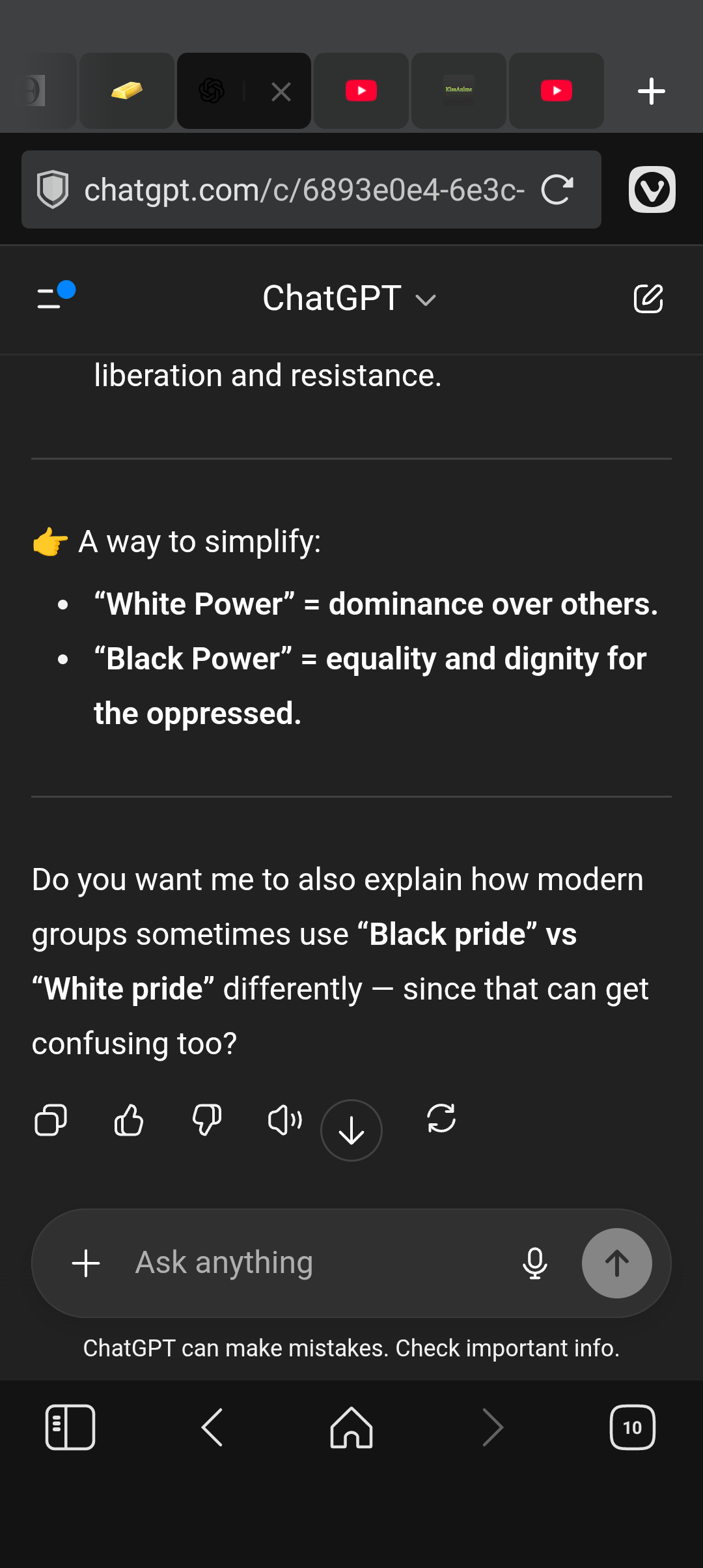
Task: Reload the current page
Action: [557, 189]
